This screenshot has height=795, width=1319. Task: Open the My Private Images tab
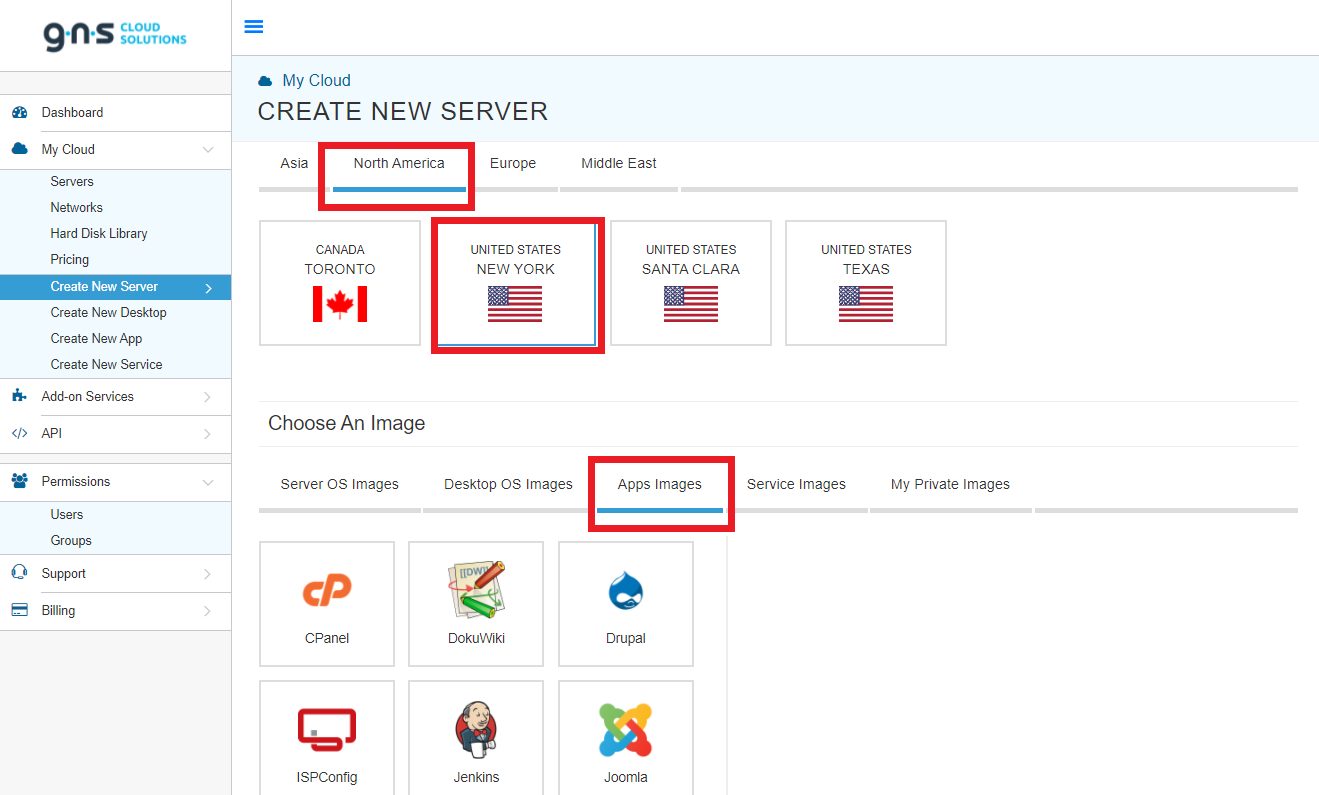pos(950,484)
